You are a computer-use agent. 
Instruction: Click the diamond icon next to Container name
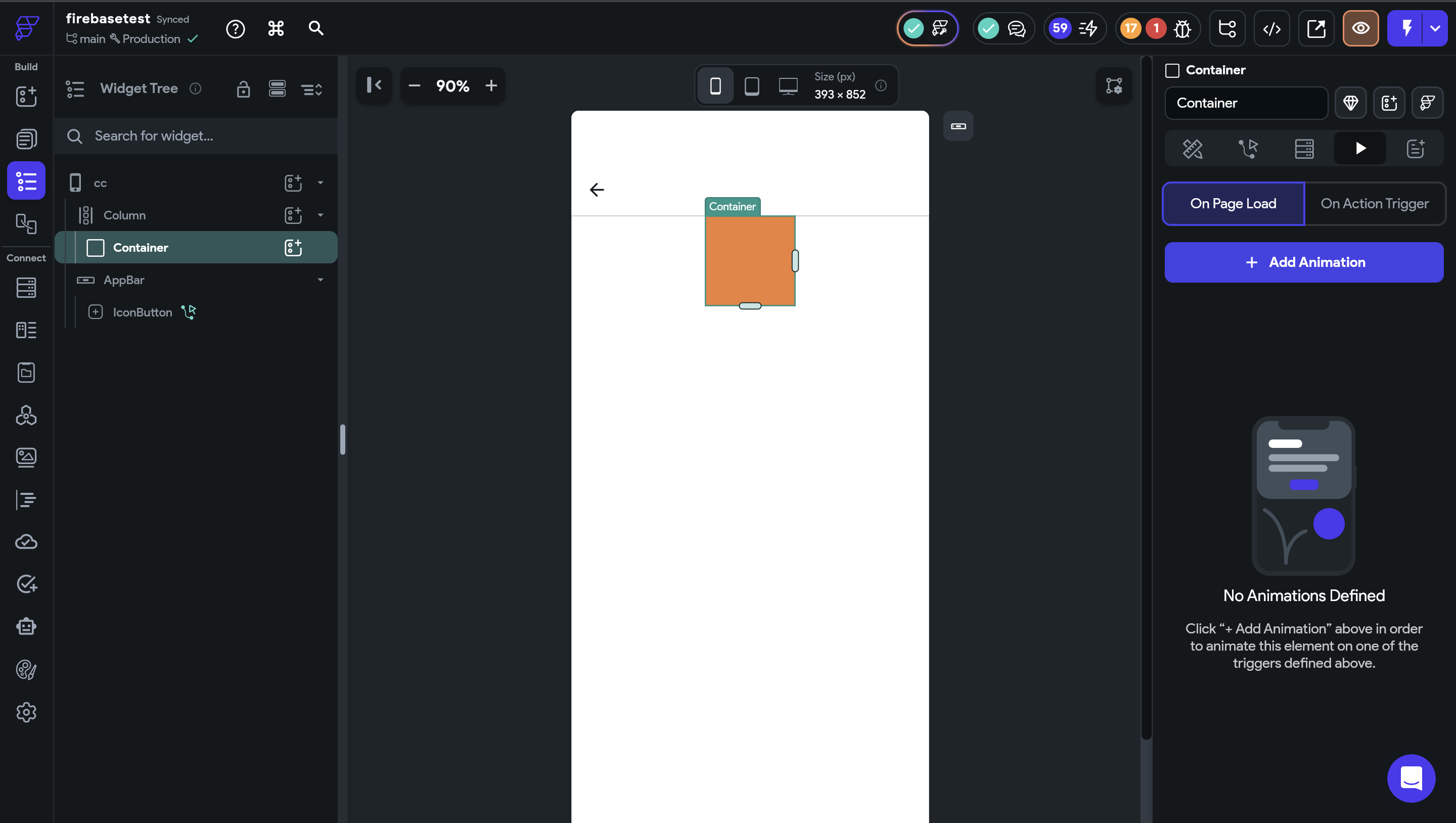coord(1350,103)
